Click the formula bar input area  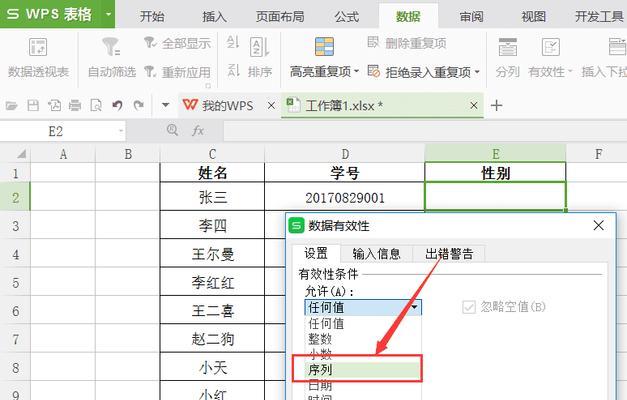425,131
